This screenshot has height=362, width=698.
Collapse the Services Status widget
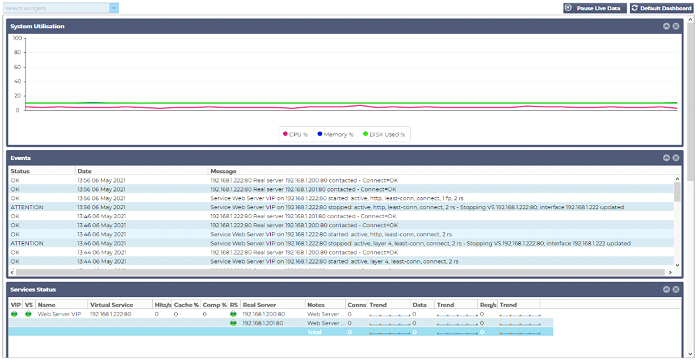(666, 289)
